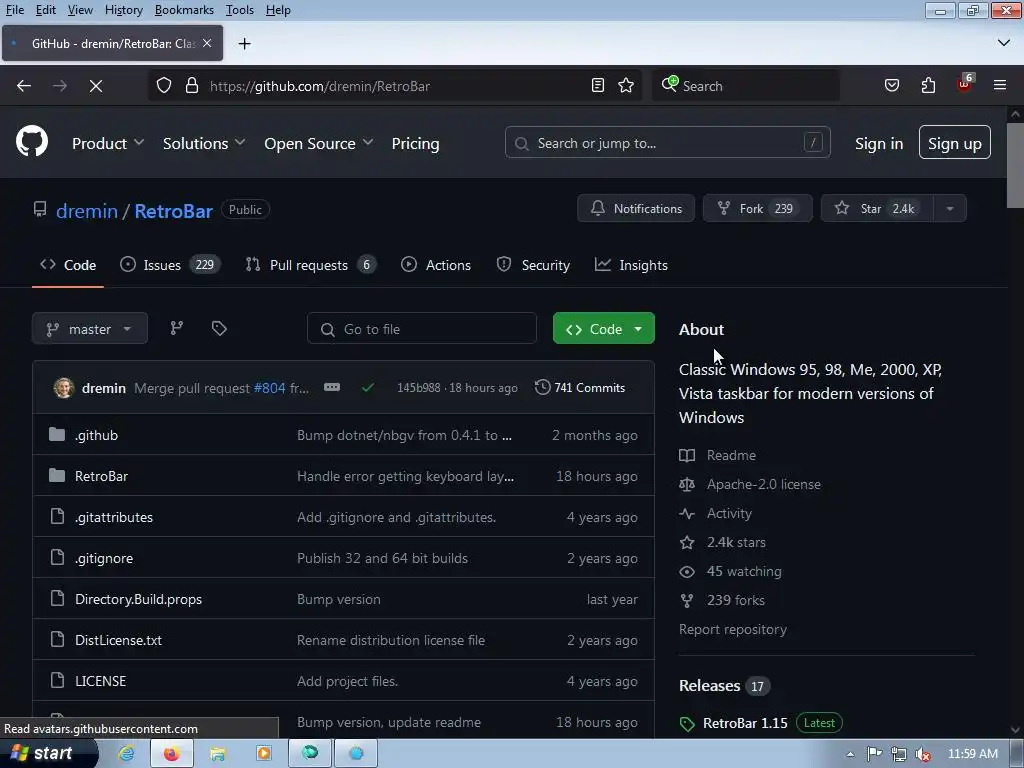Switch to Pull requests tab
This screenshot has height=768, width=1024.
(310, 265)
